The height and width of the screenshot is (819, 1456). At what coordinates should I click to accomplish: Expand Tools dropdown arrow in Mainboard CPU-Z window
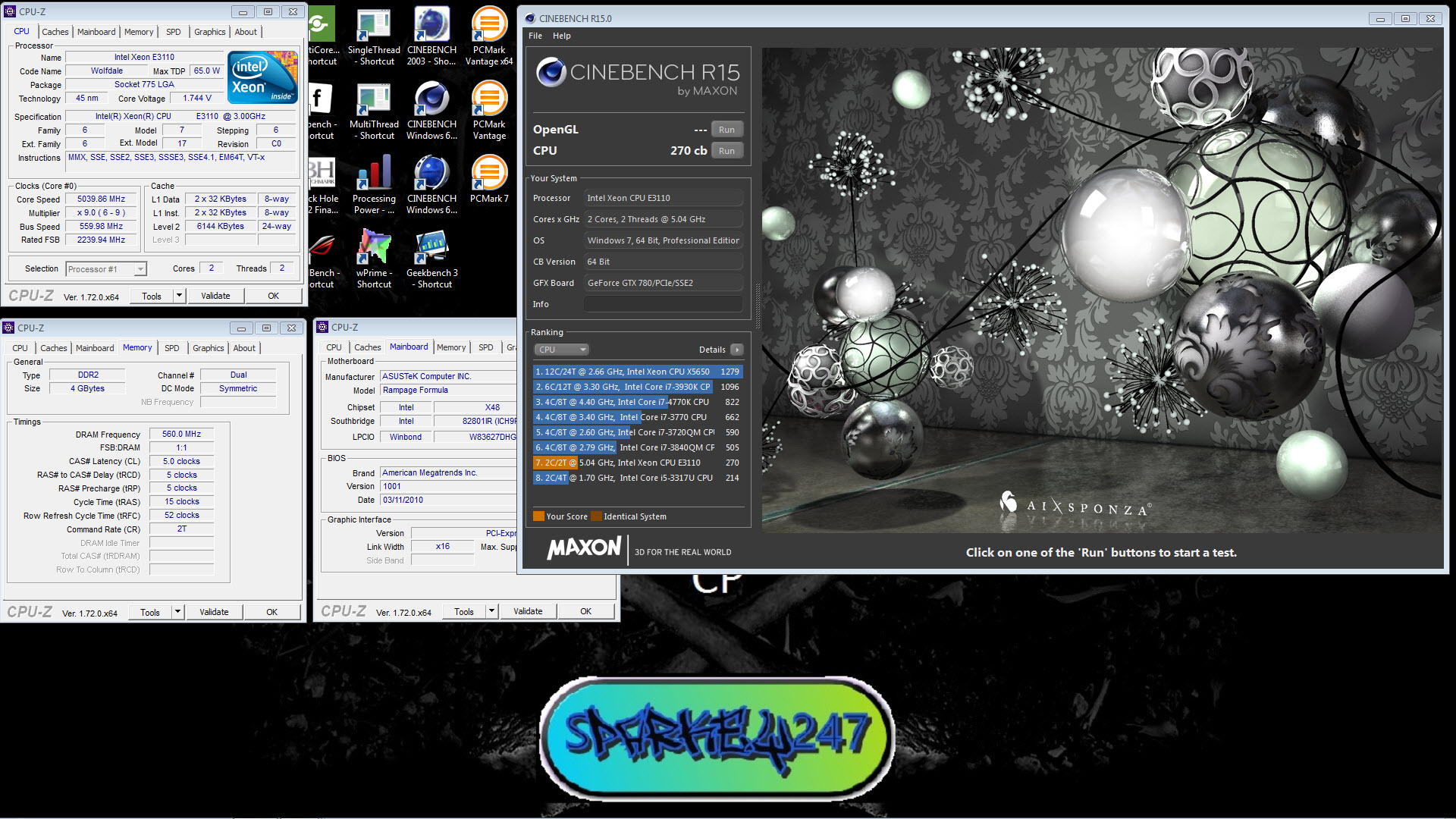[x=491, y=611]
